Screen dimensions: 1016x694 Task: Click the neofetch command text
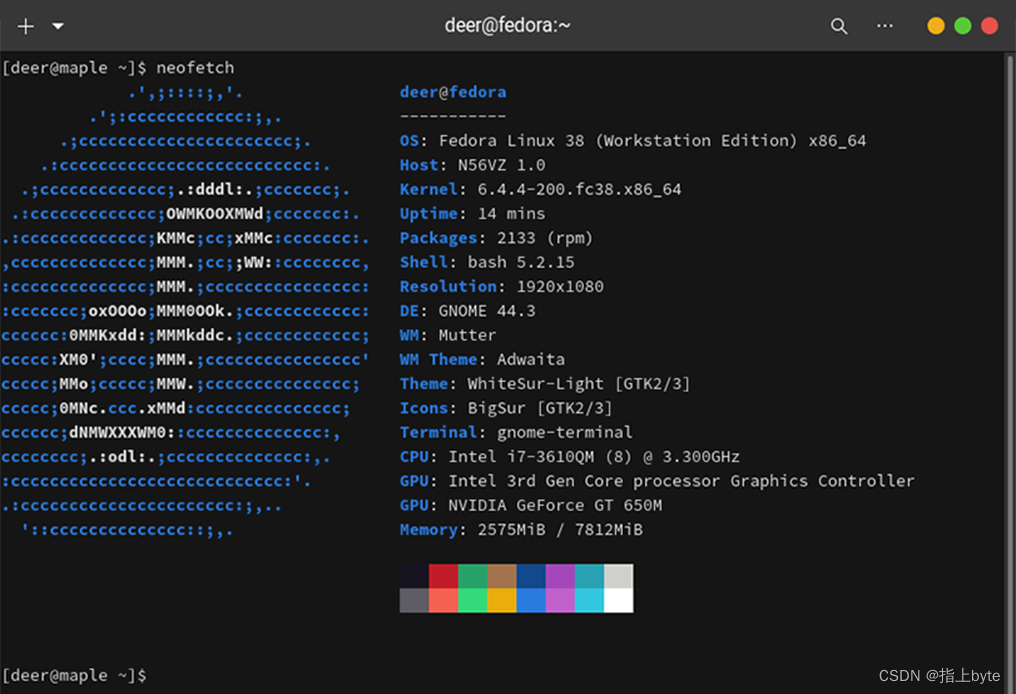point(194,67)
